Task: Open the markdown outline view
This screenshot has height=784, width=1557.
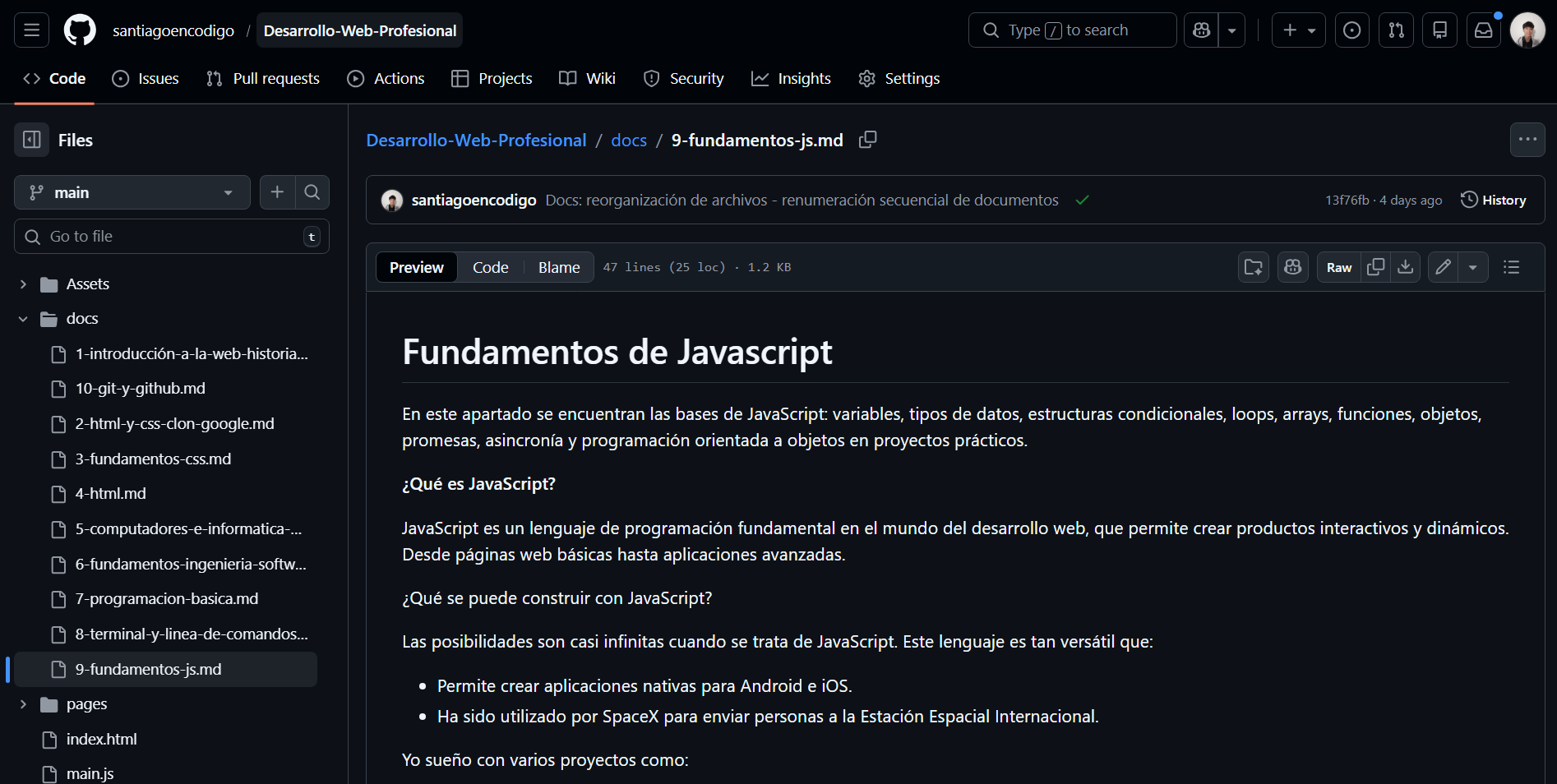Action: (1511, 267)
